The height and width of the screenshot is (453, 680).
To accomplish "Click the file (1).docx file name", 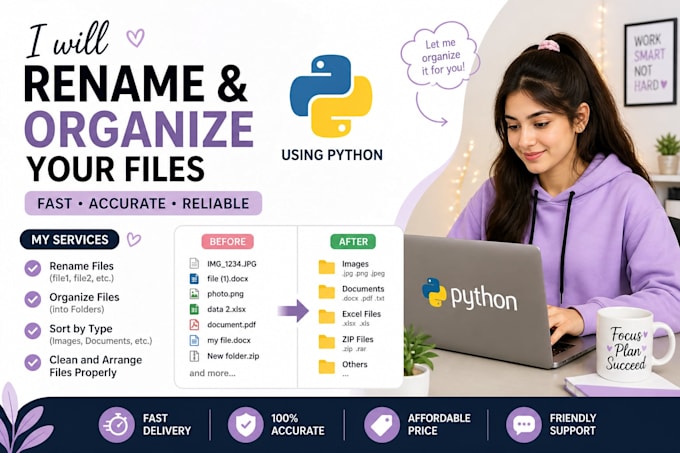I will 228,279.
